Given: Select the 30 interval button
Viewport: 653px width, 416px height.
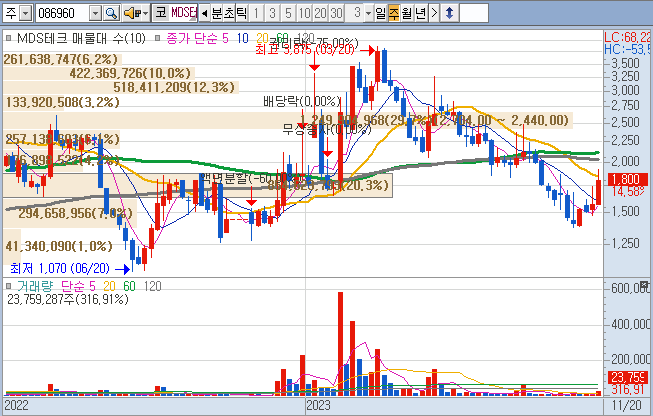Looking at the screenshot, I should (336, 13).
